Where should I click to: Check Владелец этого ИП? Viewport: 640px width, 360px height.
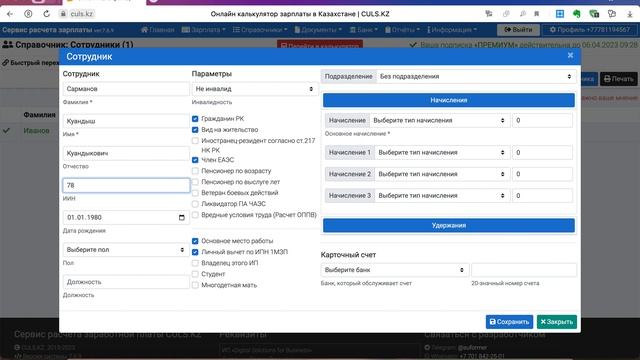(x=195, y=263)
